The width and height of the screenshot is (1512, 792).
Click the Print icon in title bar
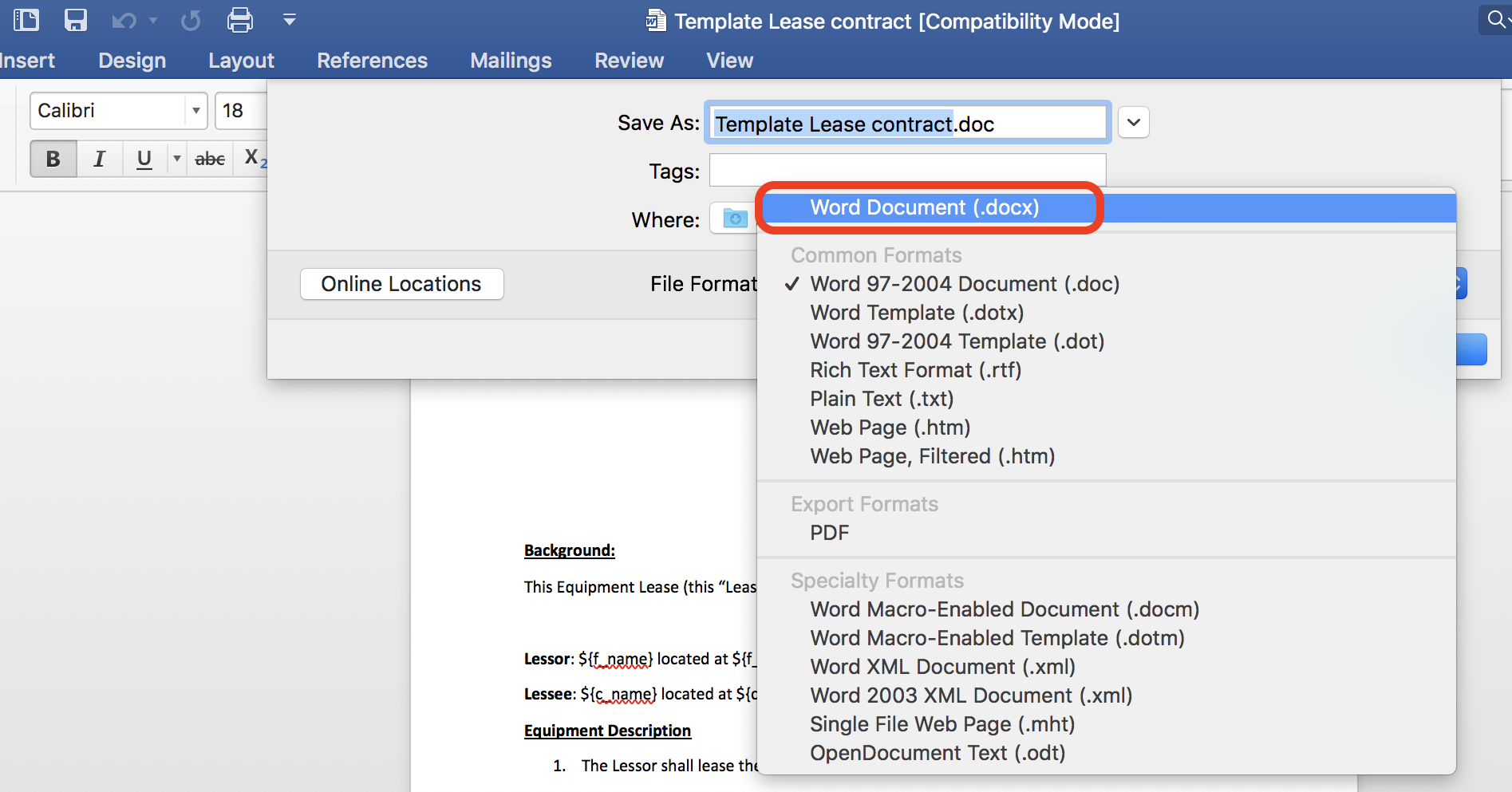(239, 20)
